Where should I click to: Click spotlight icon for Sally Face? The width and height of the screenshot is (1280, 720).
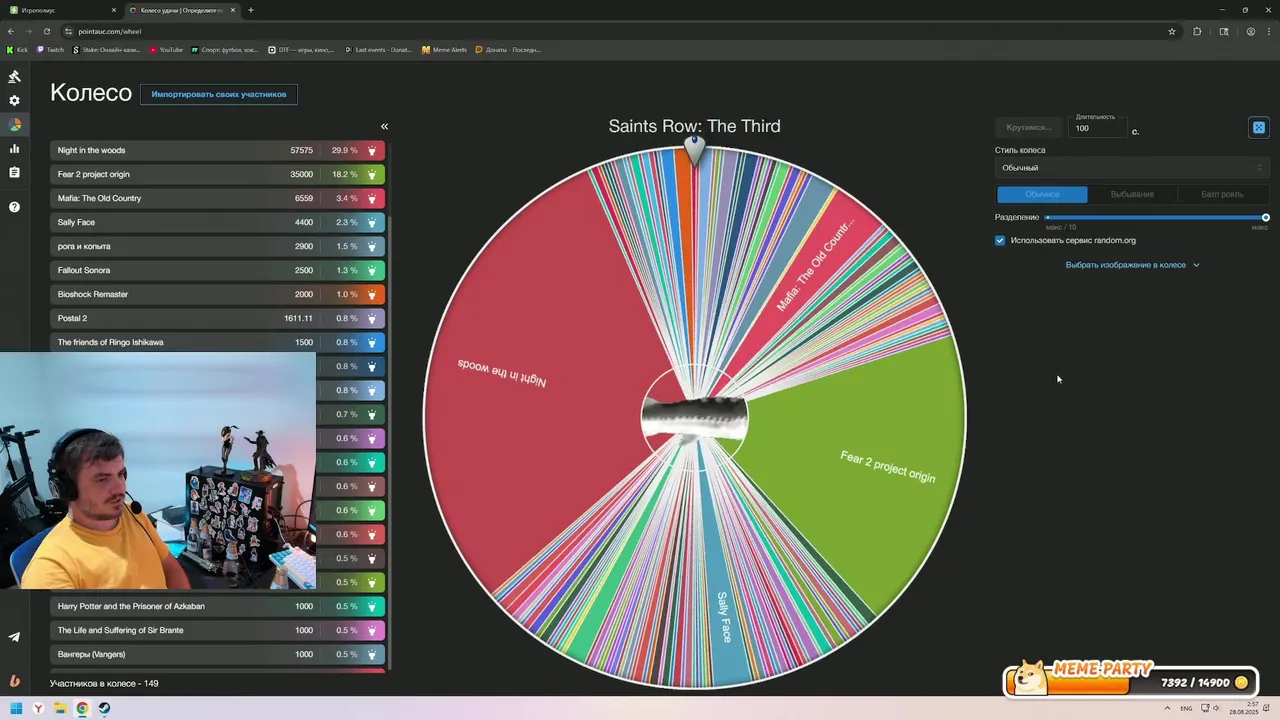pyautogui.click(x=372, y=222)
